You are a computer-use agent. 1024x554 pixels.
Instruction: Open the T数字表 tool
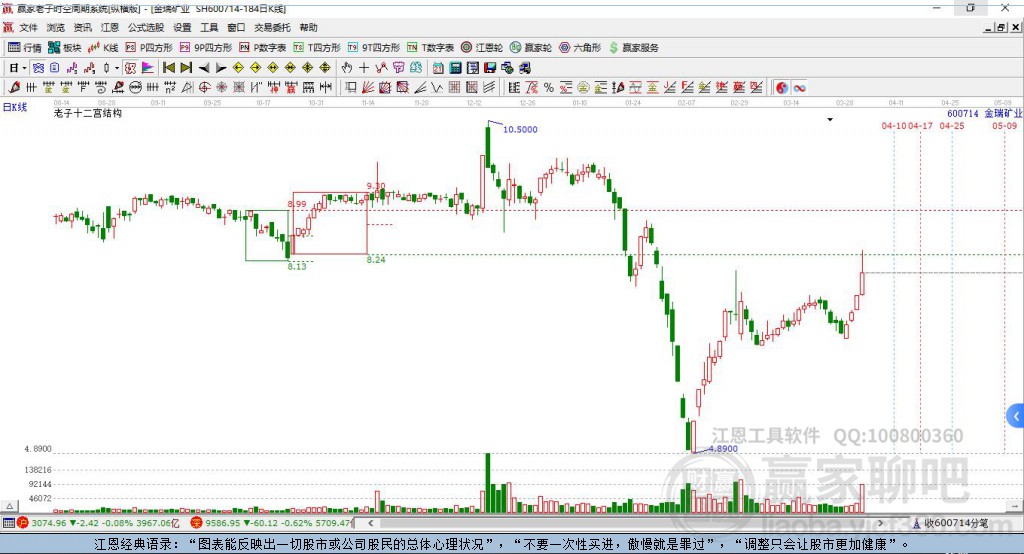point(430,48)
